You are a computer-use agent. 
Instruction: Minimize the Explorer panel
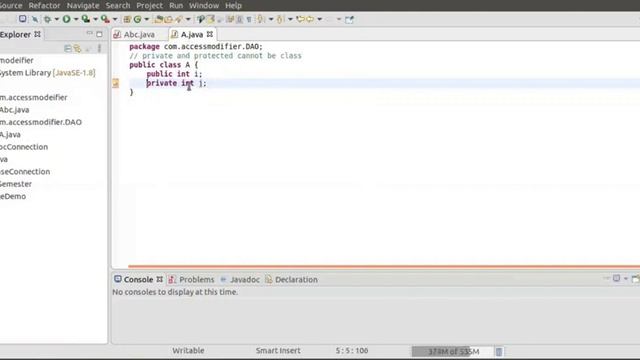pos(89,33)
